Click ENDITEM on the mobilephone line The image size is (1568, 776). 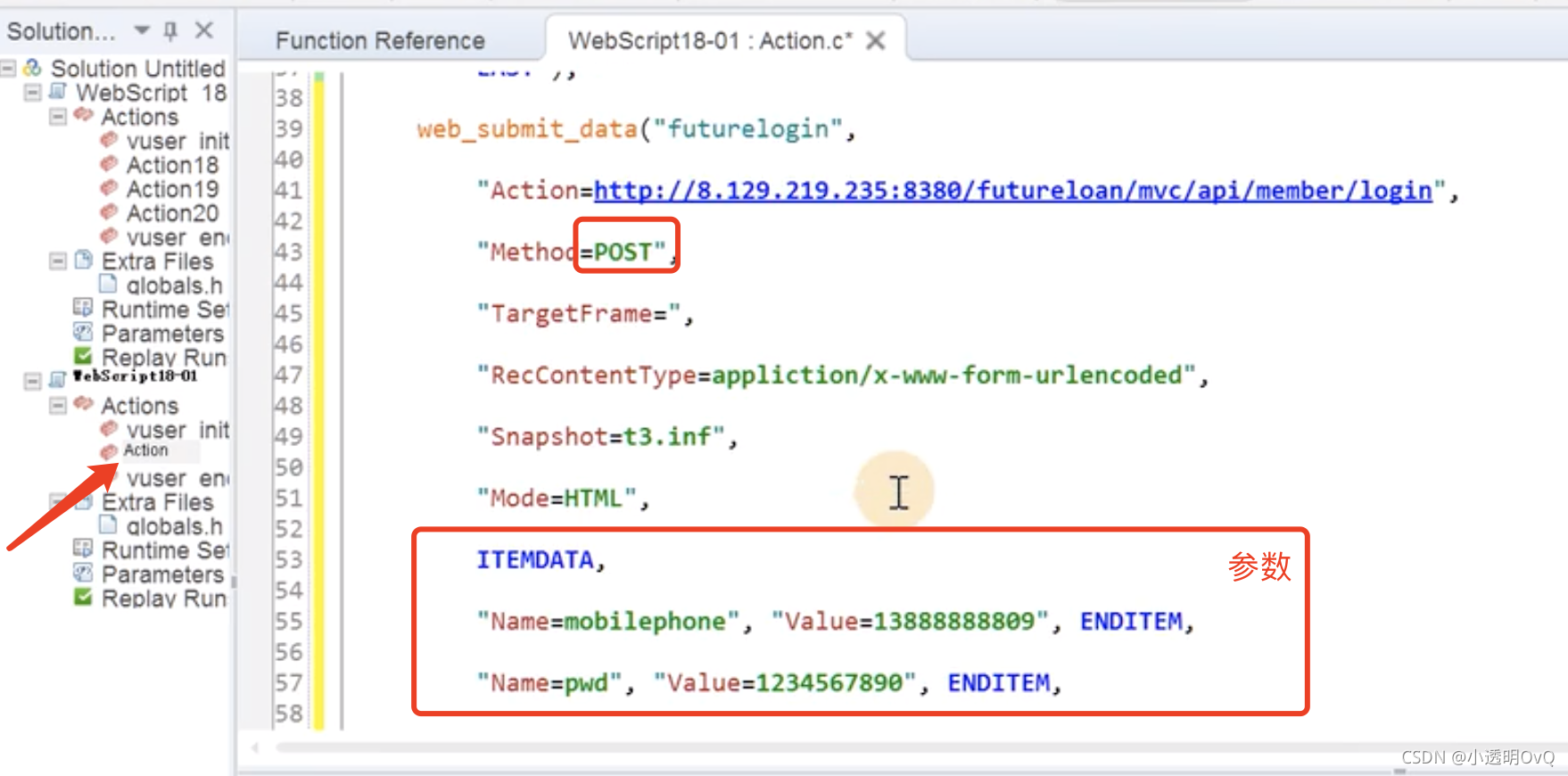click(1131, 622)
